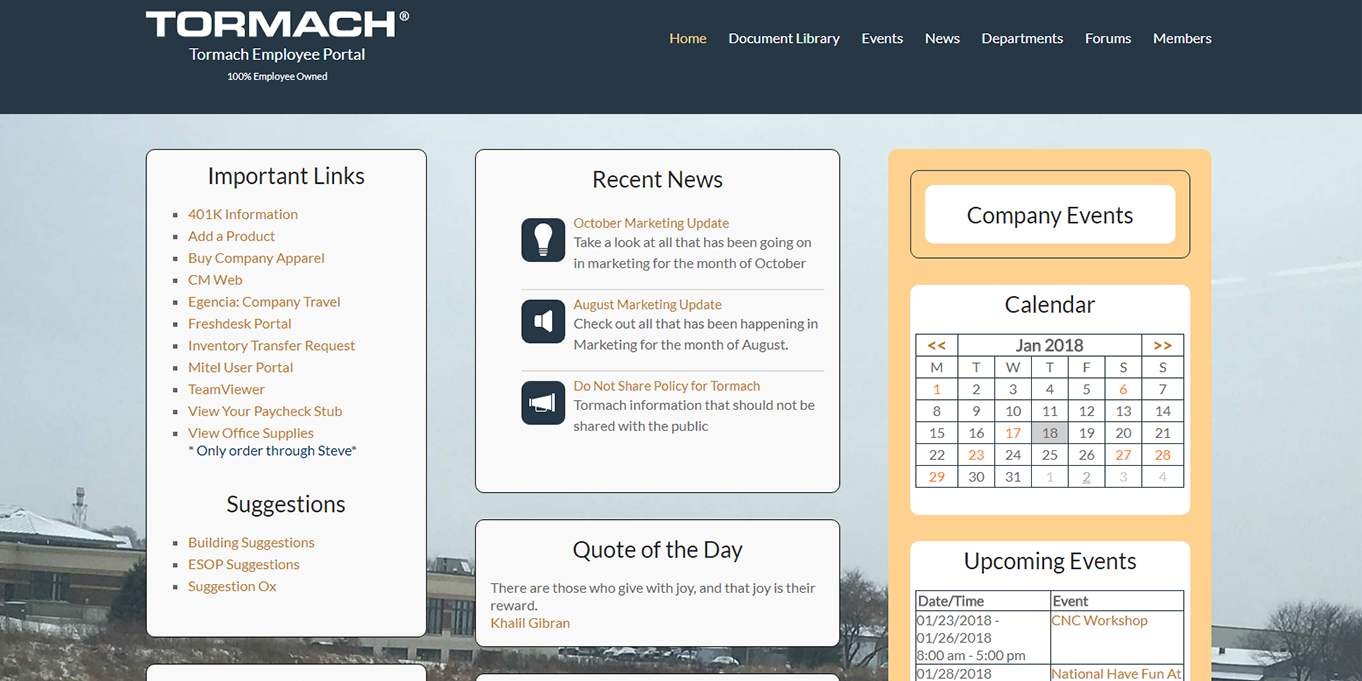
Task: Advance calendar to next month
Action: (1162, 345)
